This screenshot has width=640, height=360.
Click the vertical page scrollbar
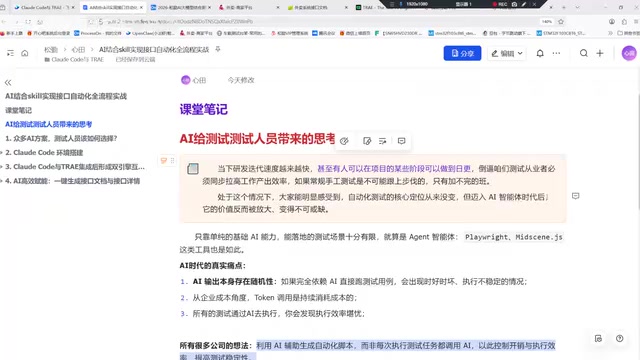[x=638, y=151]
